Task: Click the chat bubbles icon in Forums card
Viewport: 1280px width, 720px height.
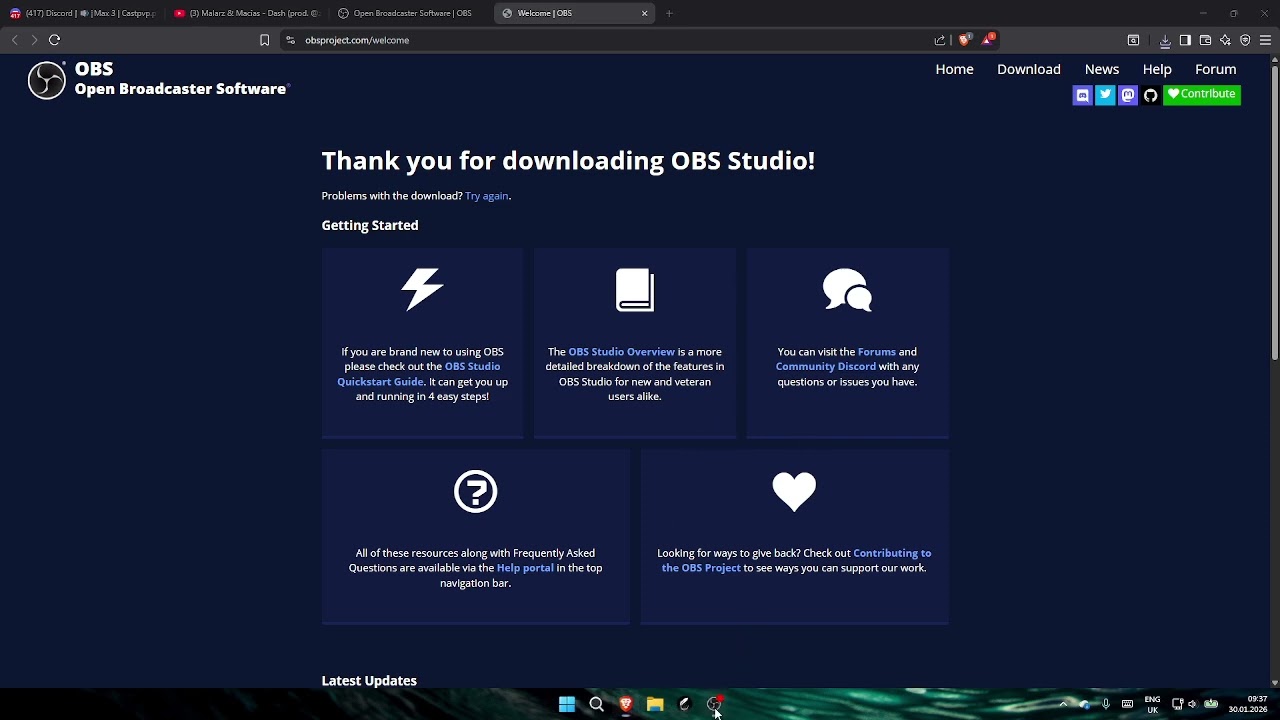Action: click(847, 290)
